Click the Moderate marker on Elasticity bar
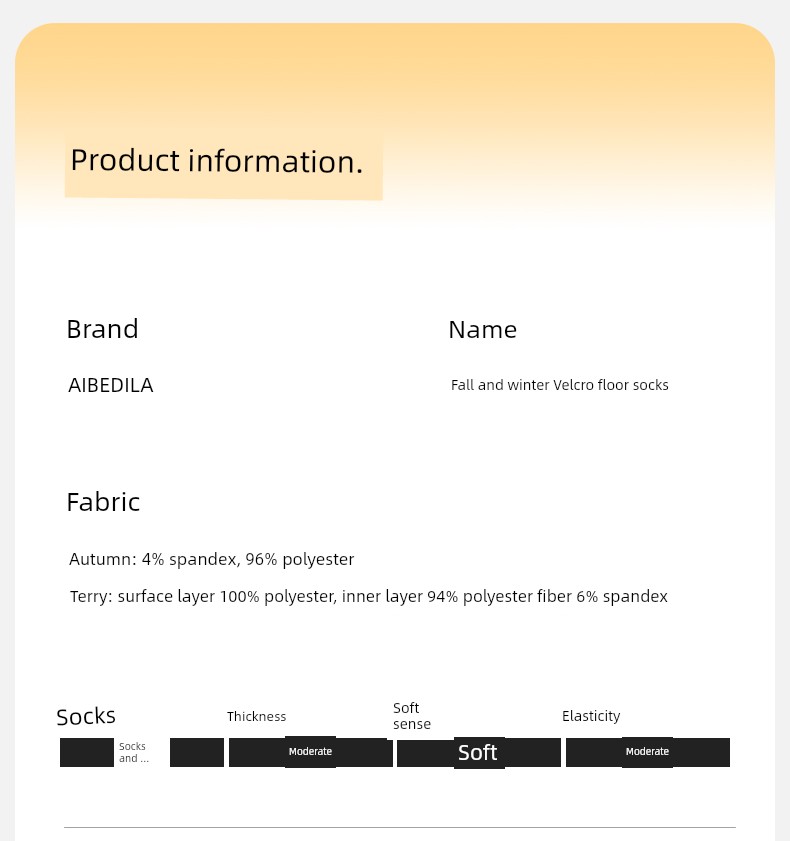 point(647,751)
